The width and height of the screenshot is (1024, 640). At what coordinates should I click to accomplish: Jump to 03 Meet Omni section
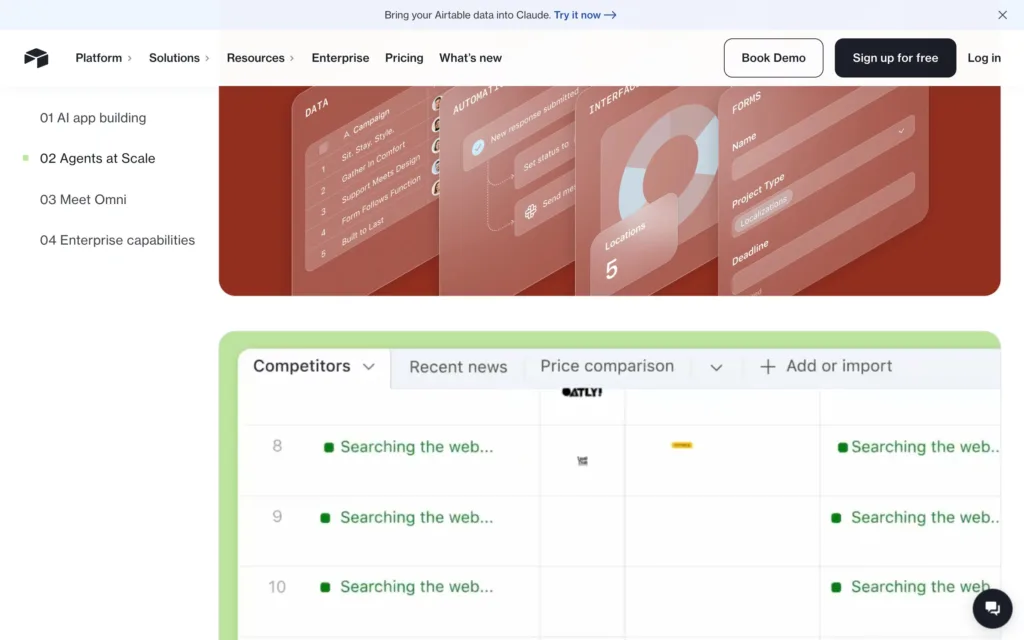[x=83, y=200]
